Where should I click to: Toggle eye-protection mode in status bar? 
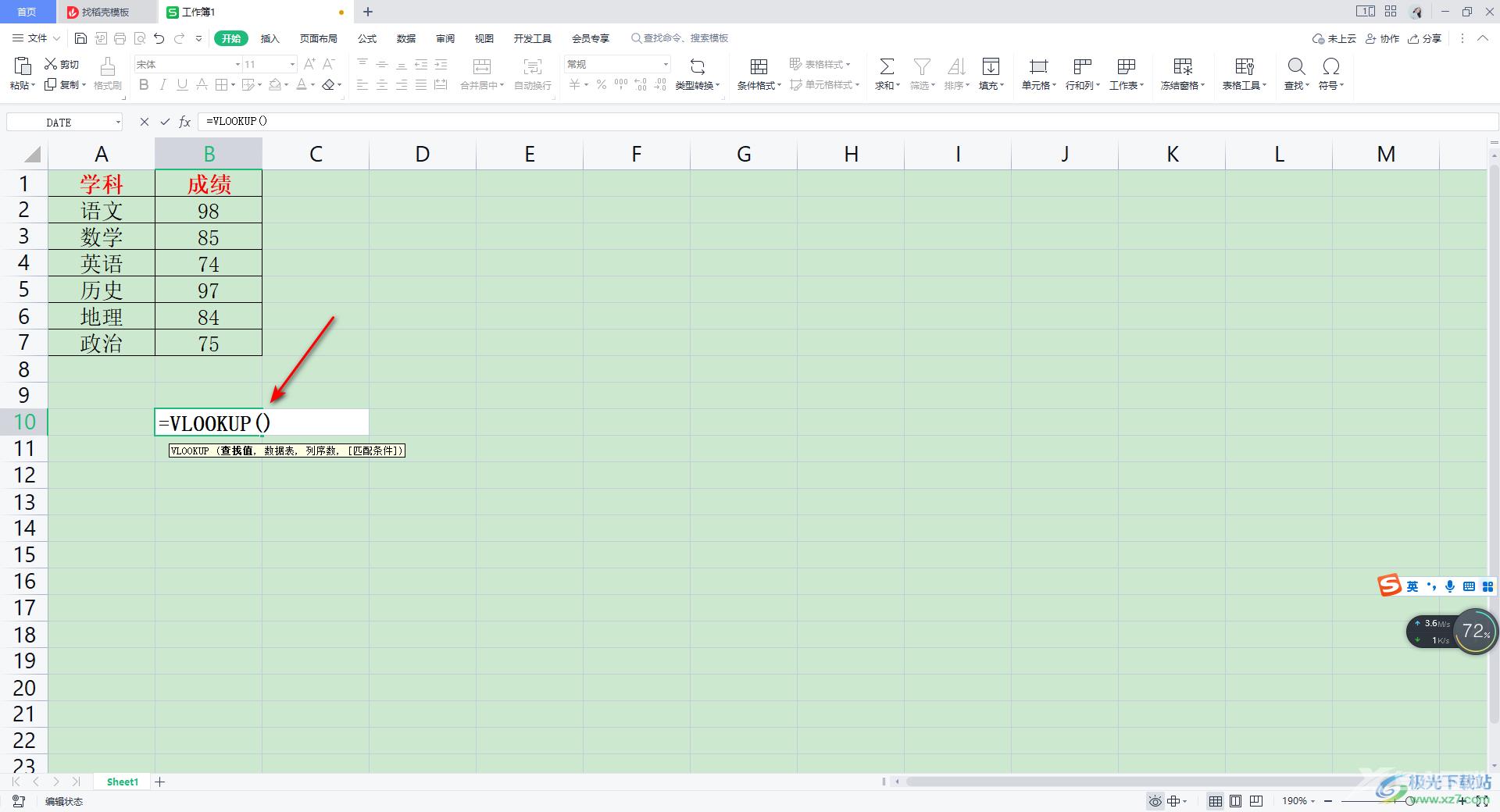tap(1155, 801)
